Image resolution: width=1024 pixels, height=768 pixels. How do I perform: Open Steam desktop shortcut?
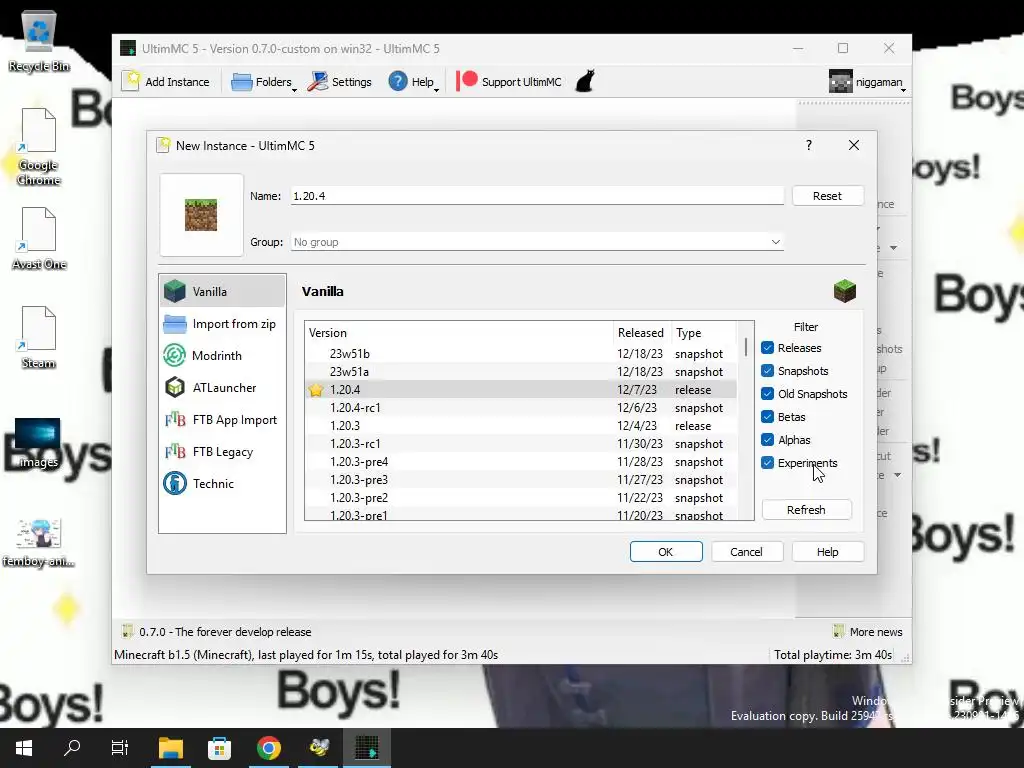coord(39,337)
